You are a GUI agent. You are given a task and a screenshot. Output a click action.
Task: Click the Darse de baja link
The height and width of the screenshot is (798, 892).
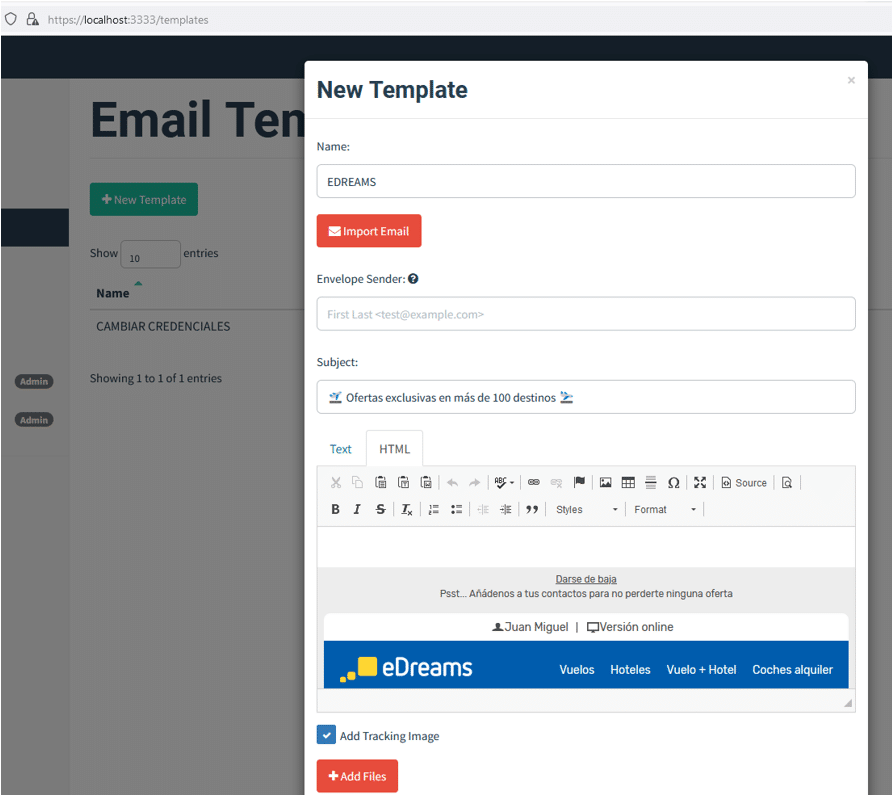pos(586,579)
